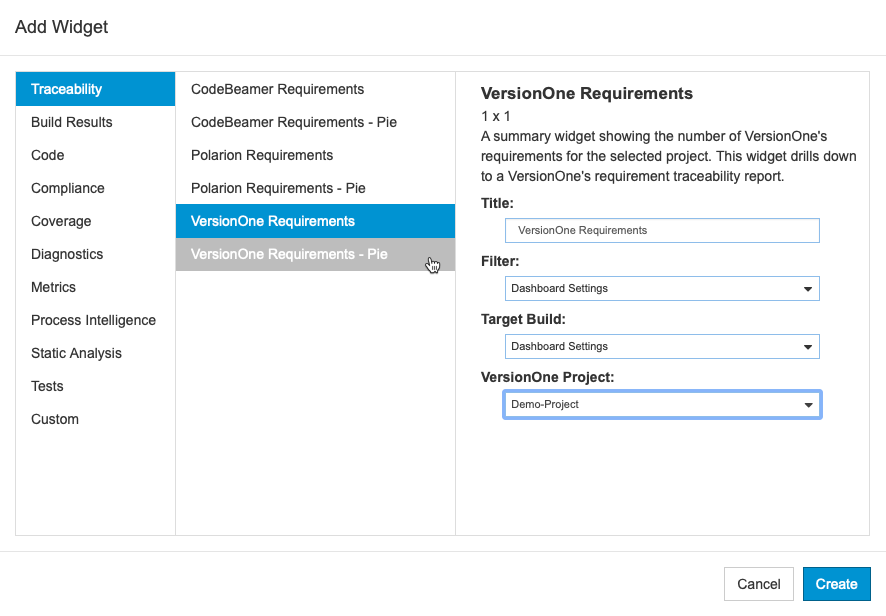Expand the Filter dropdown
The height and width of the screenshot is (616, 886).
pyautogui.click(x=662, y=288)
